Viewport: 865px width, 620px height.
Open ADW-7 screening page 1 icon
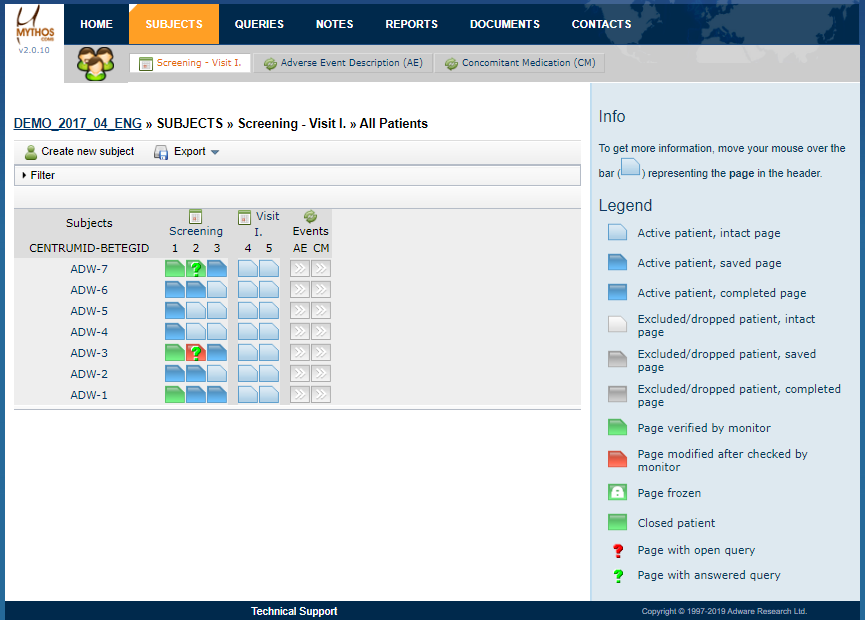[175, 269]
